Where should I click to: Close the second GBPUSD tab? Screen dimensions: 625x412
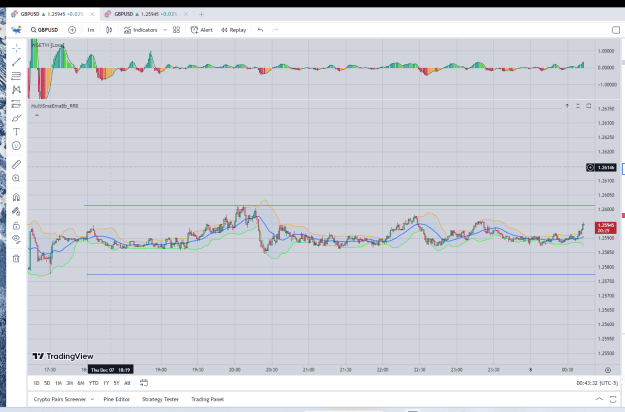(x=186, y=14)
